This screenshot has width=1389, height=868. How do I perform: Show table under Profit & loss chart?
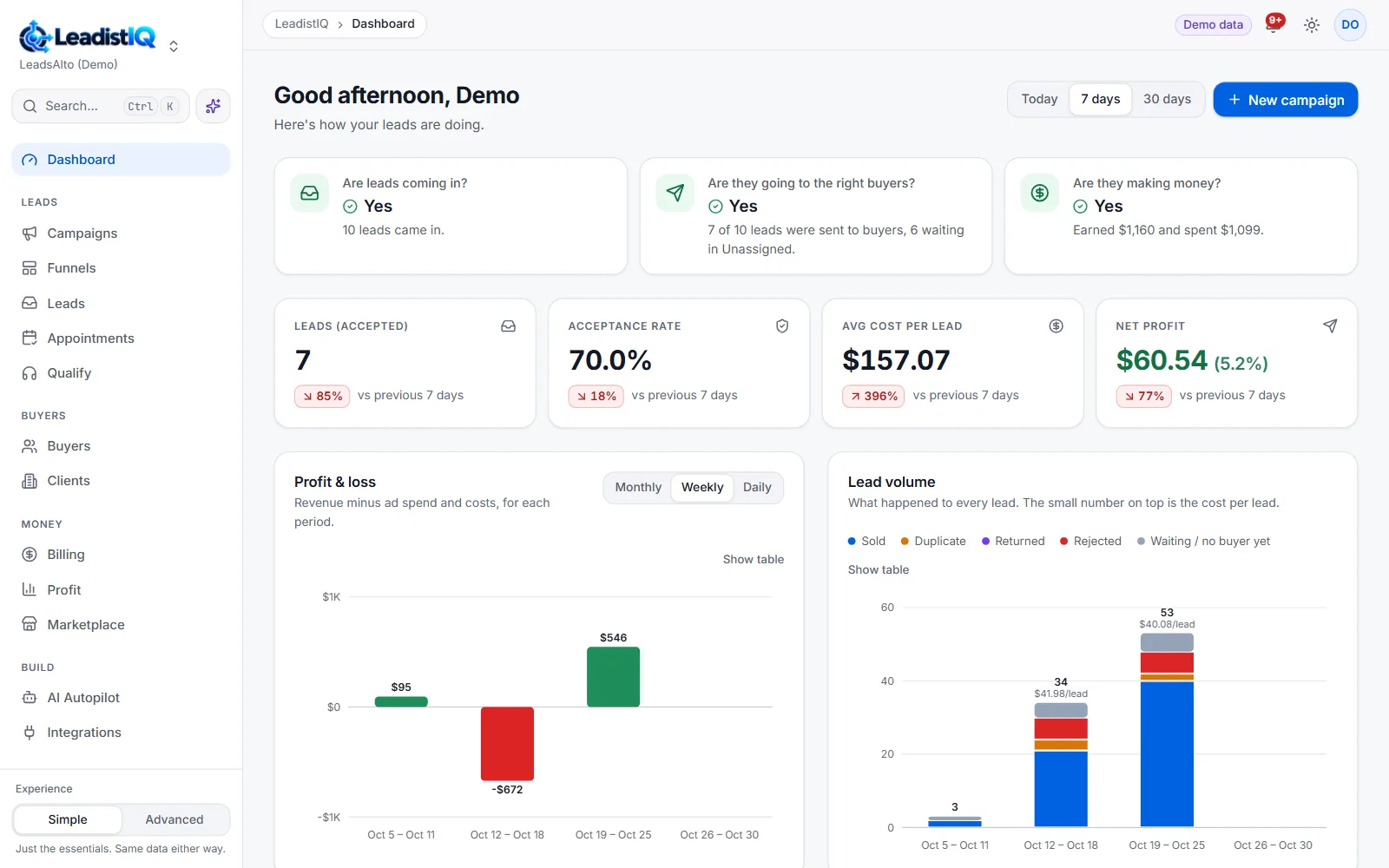[754, 560]
